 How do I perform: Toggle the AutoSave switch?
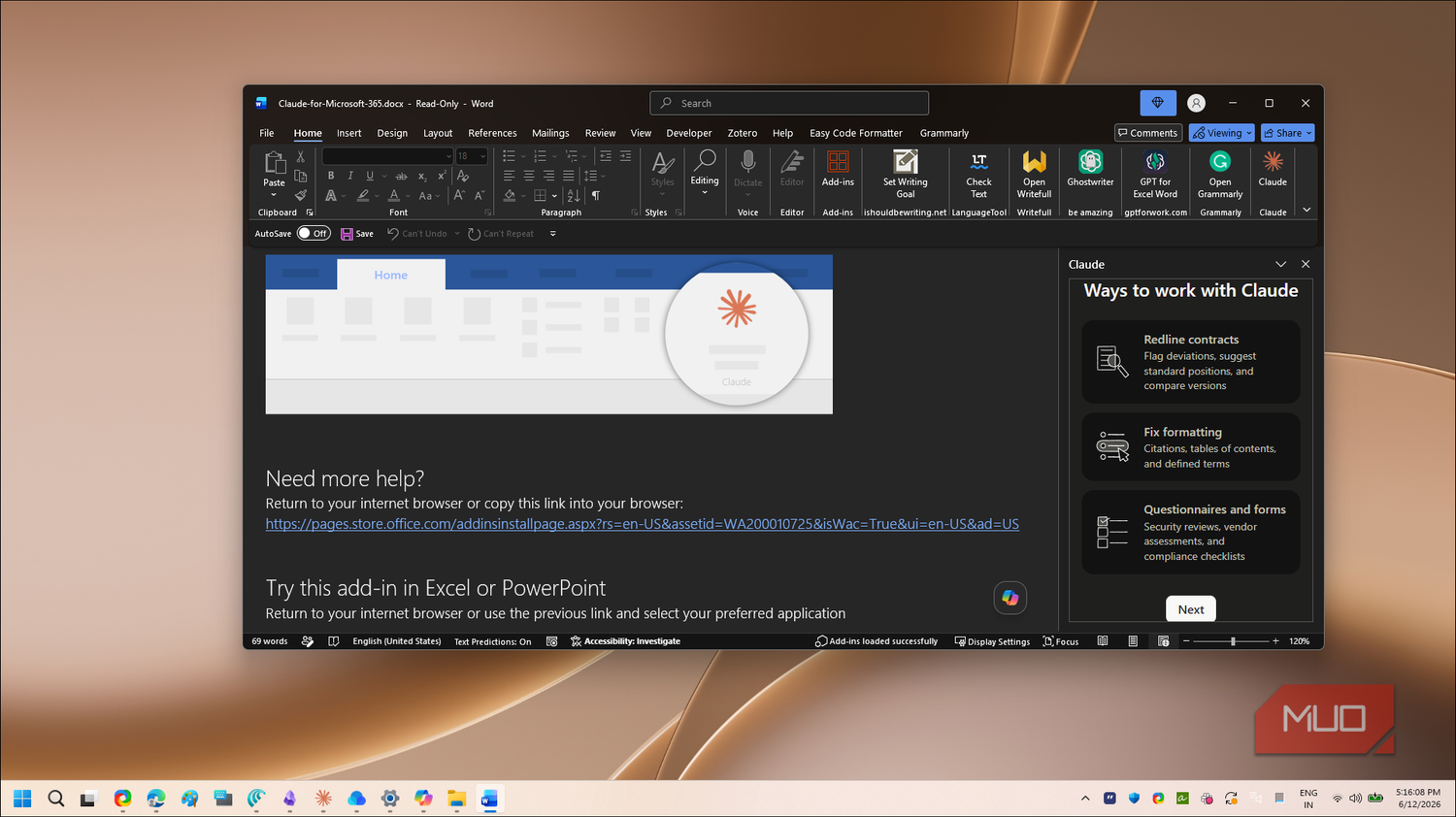[314, 234]
